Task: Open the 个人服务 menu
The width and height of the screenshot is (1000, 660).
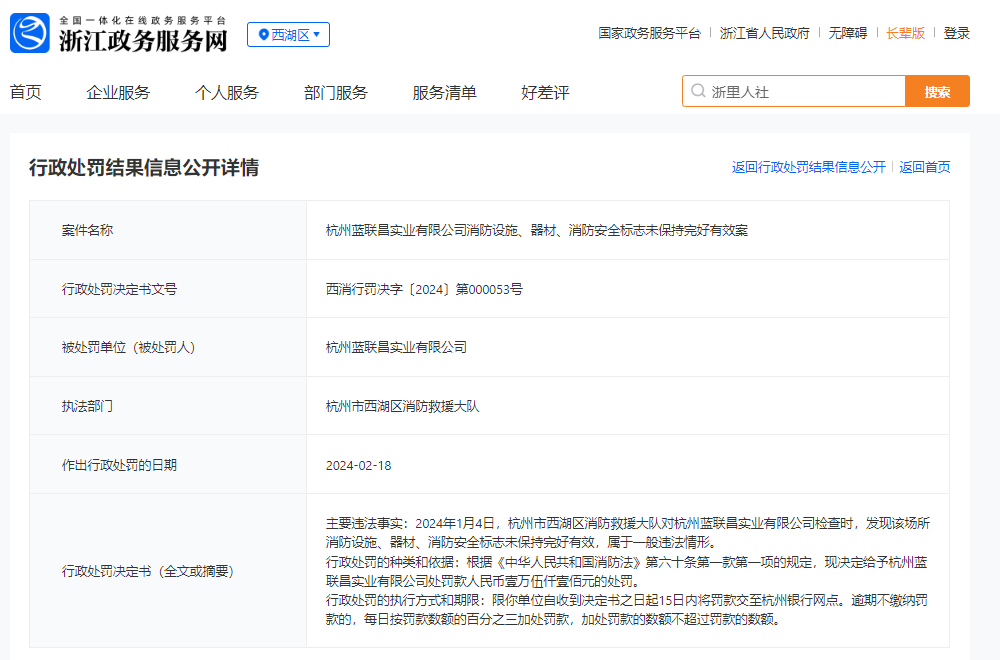Action: coord(226,92)
